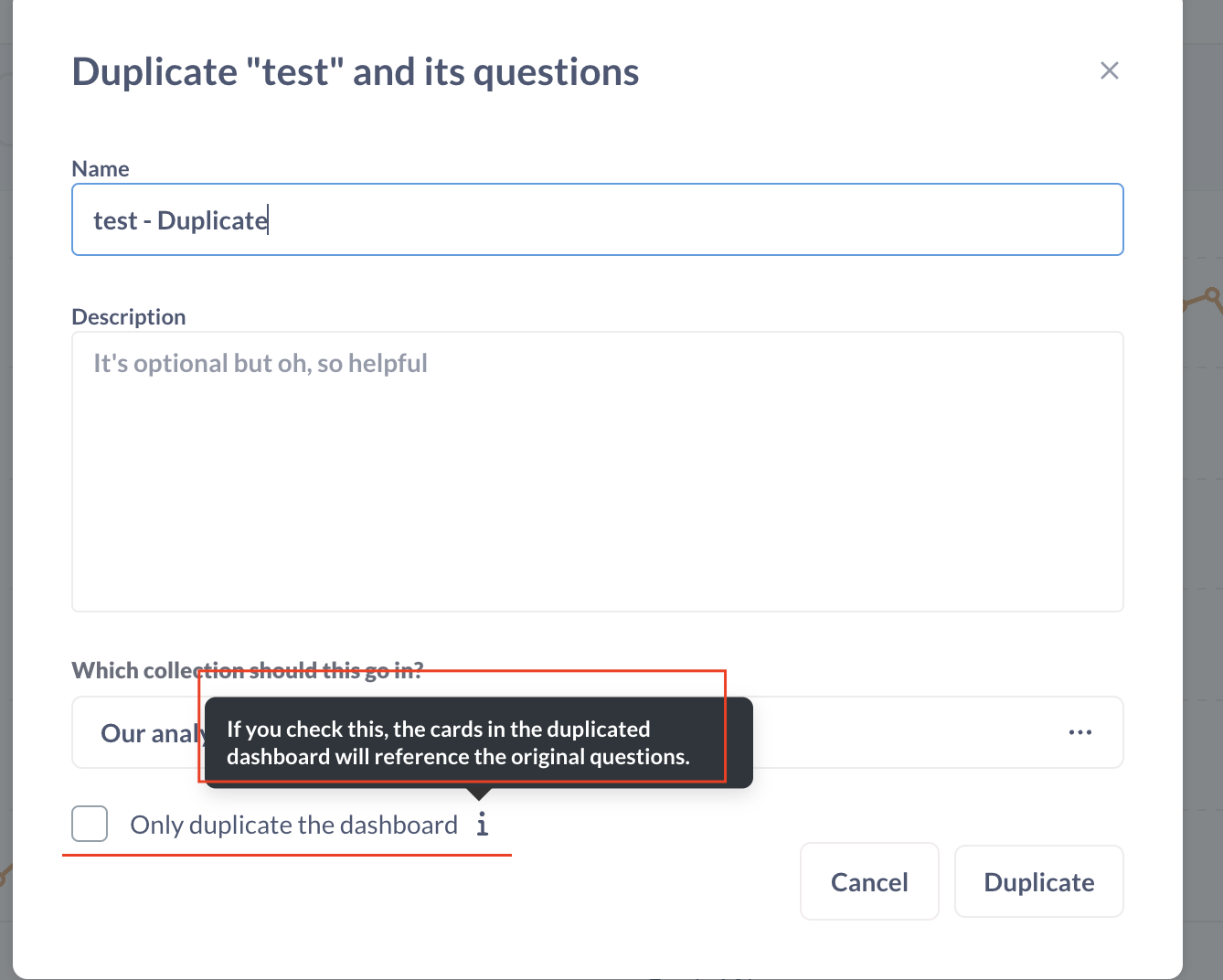This screenshot has width=1223, height=980.
Task: Click the info icon beside Only duplicate the dashboard
Action: [x=483, y=825]
